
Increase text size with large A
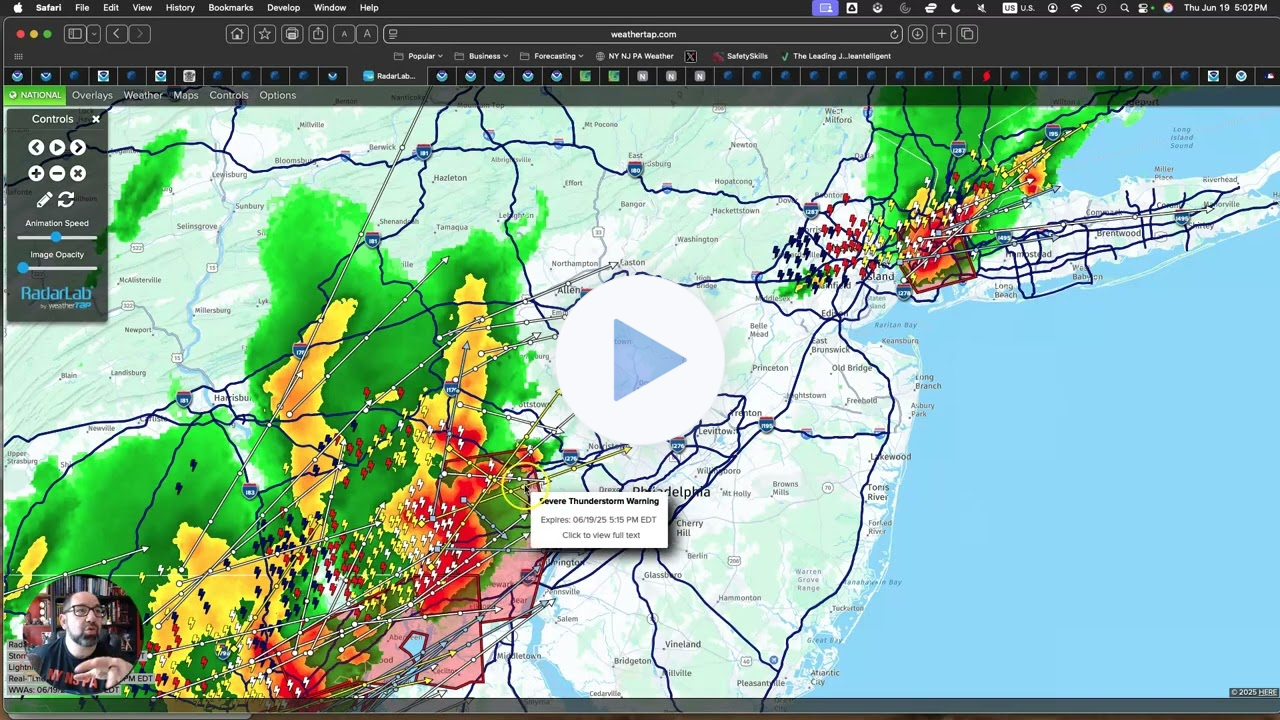click(367, 34)
